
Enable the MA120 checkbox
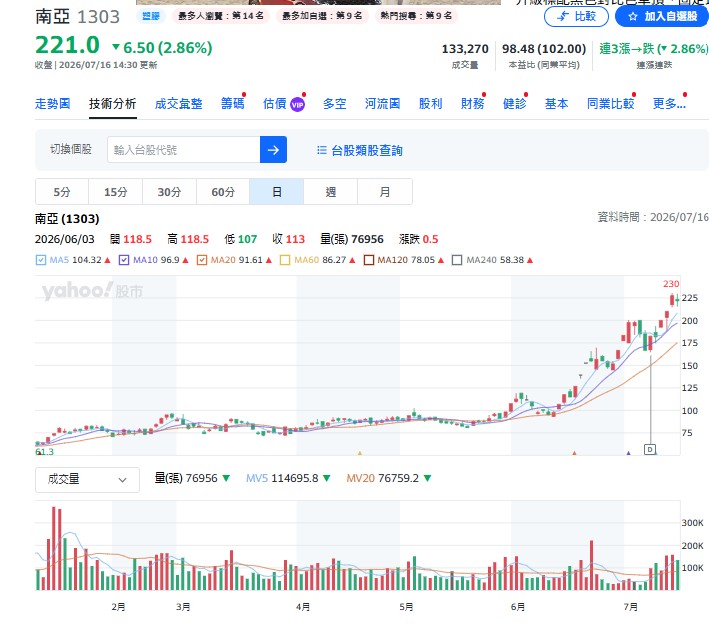tap(369, 260)
